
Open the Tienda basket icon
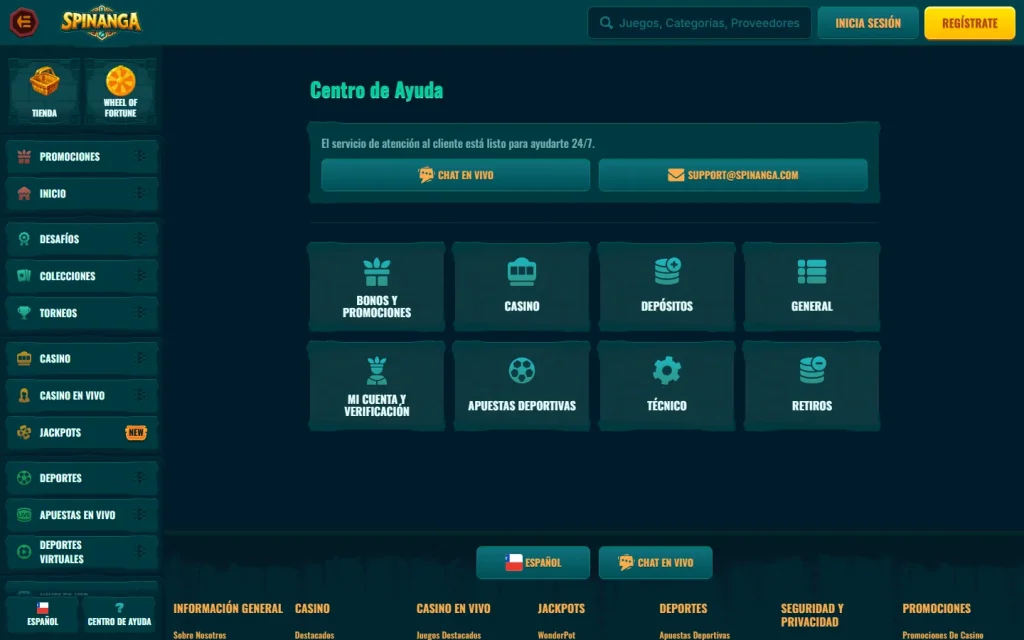tap(44, 81)
